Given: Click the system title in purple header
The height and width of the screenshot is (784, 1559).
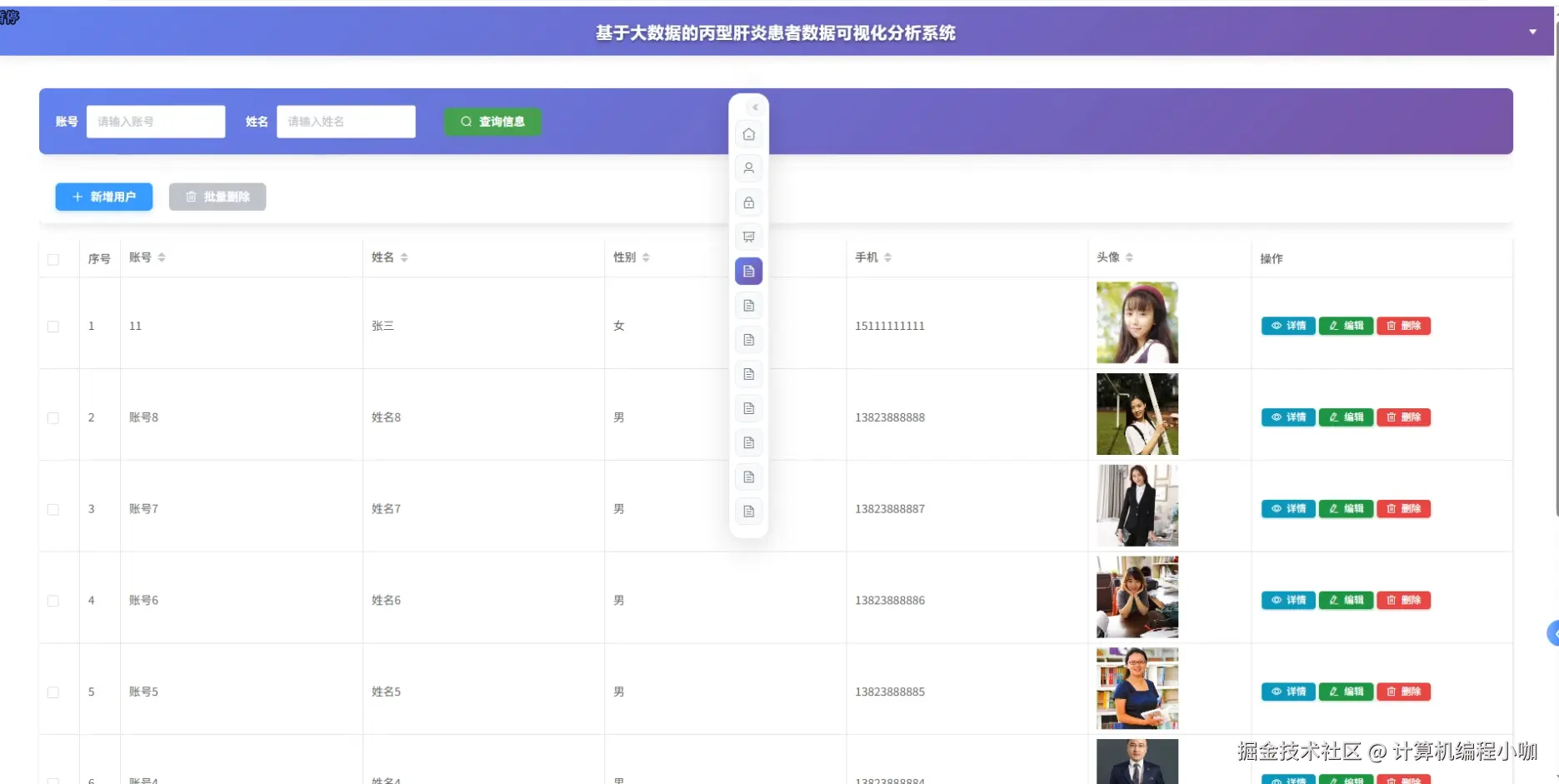Looking at the screenshot, I should [x=776, y=33].
